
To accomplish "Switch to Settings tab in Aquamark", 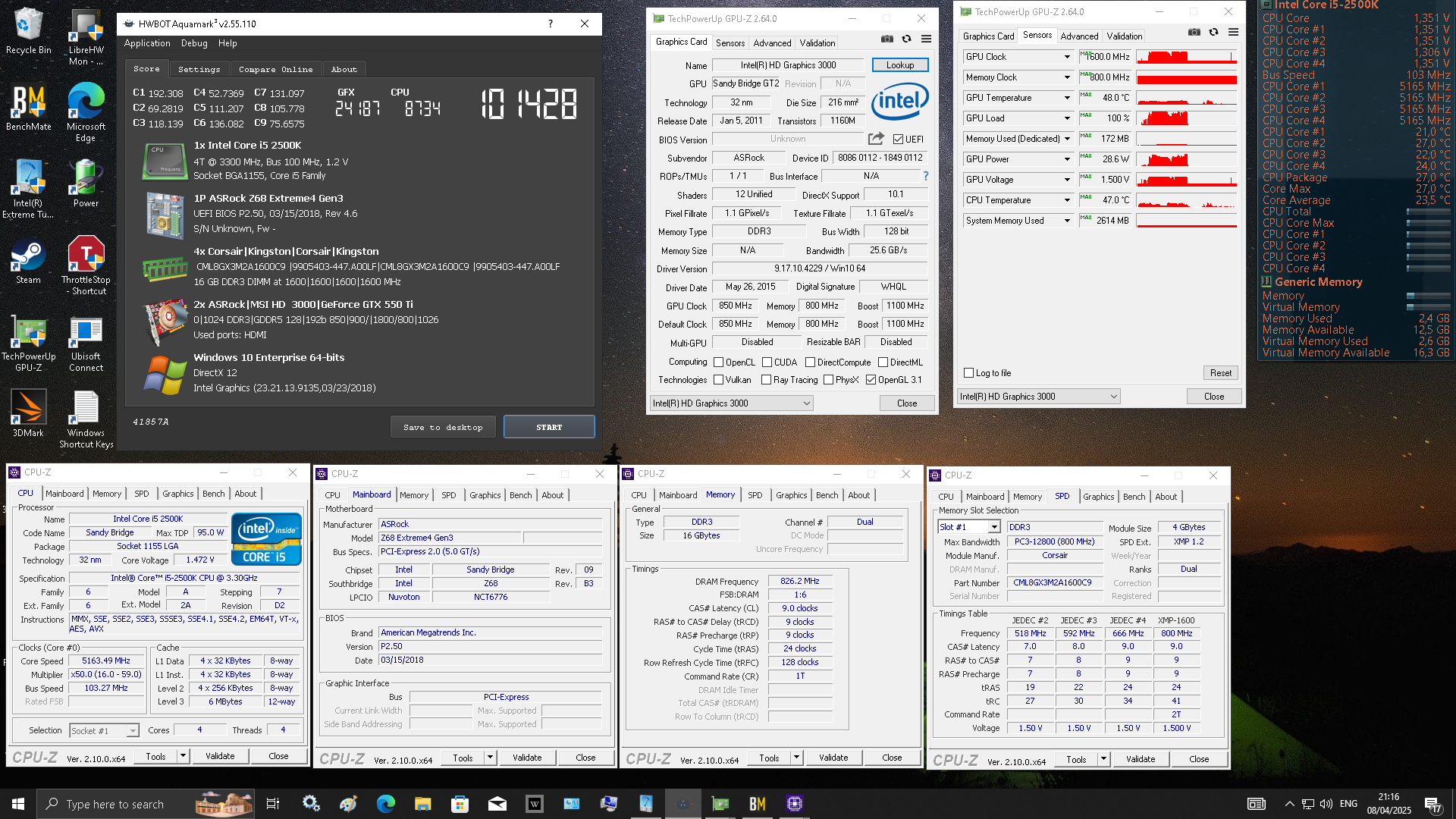I will (199, 69).
